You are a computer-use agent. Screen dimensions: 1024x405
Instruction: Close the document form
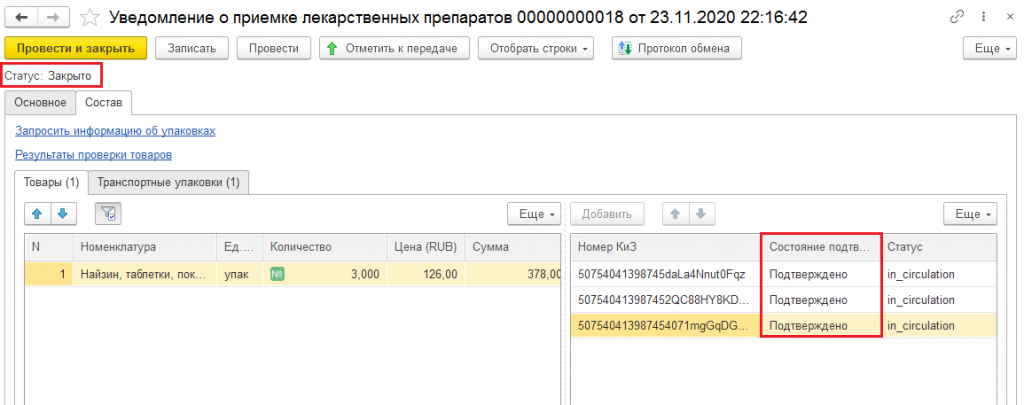coord(1009,18)
